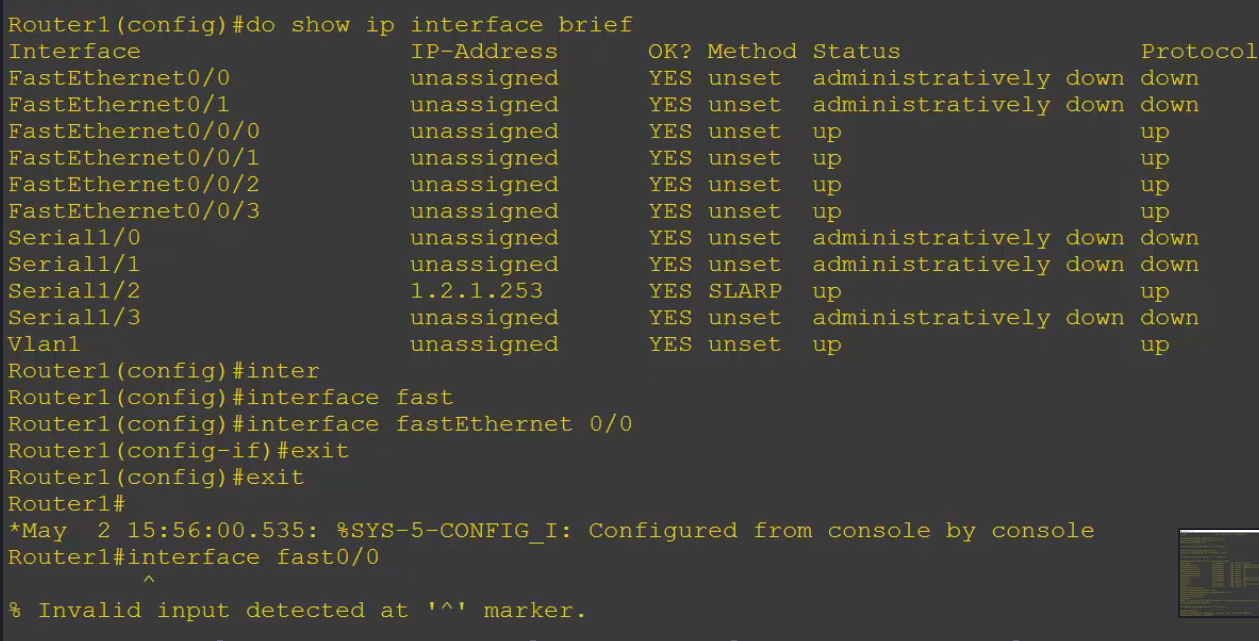The image size is (1259, 641).
Task: Click the 'Router1(config-if)#exit' line
Action: coord(178,451)
